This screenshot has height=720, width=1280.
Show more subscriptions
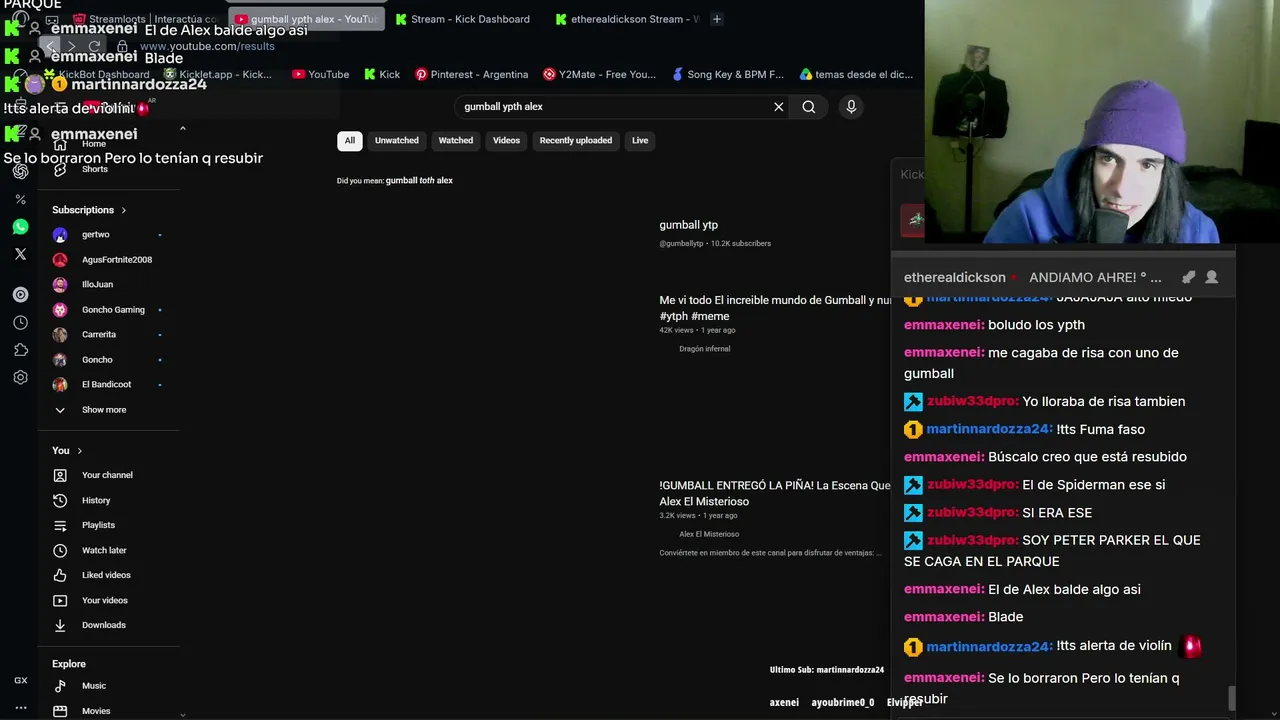point(104,410)
